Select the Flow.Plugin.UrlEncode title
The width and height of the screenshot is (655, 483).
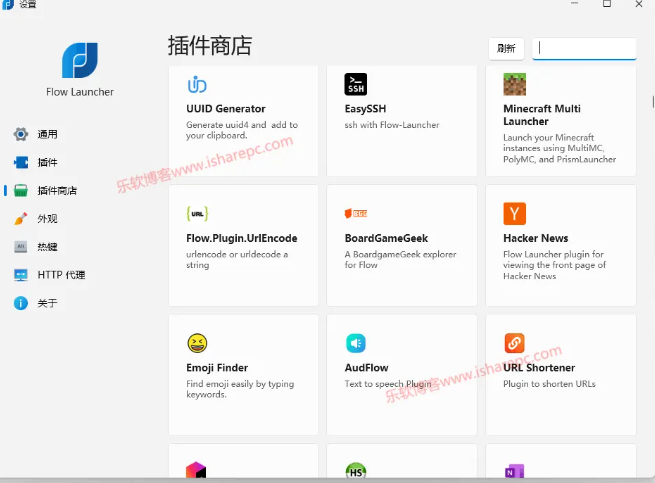pyautogui.click(x=242, y=238)
